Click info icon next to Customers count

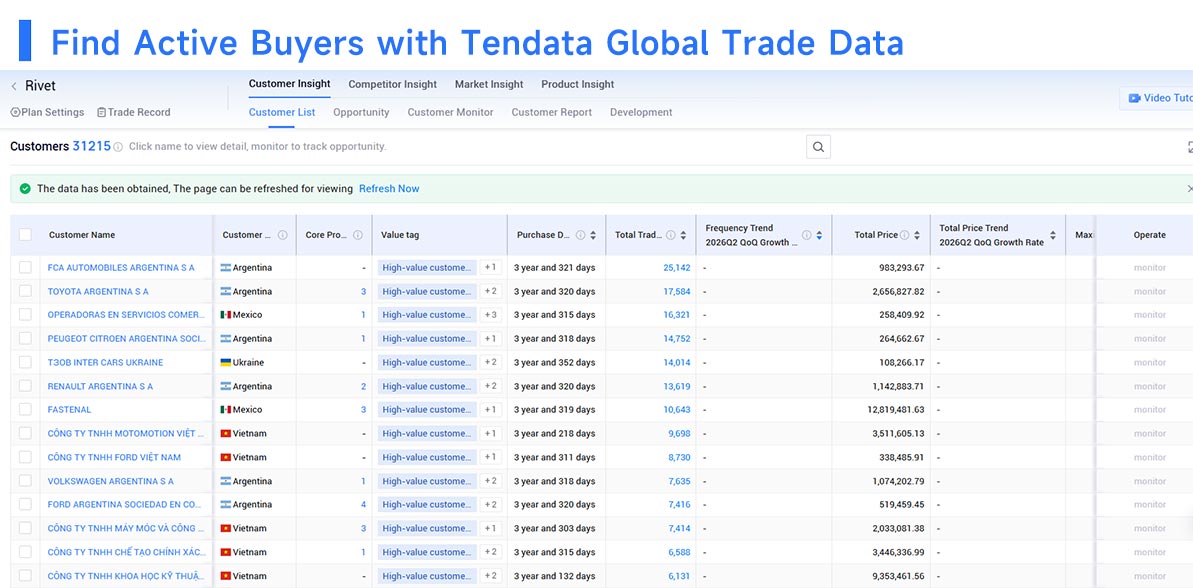point(118,147)
